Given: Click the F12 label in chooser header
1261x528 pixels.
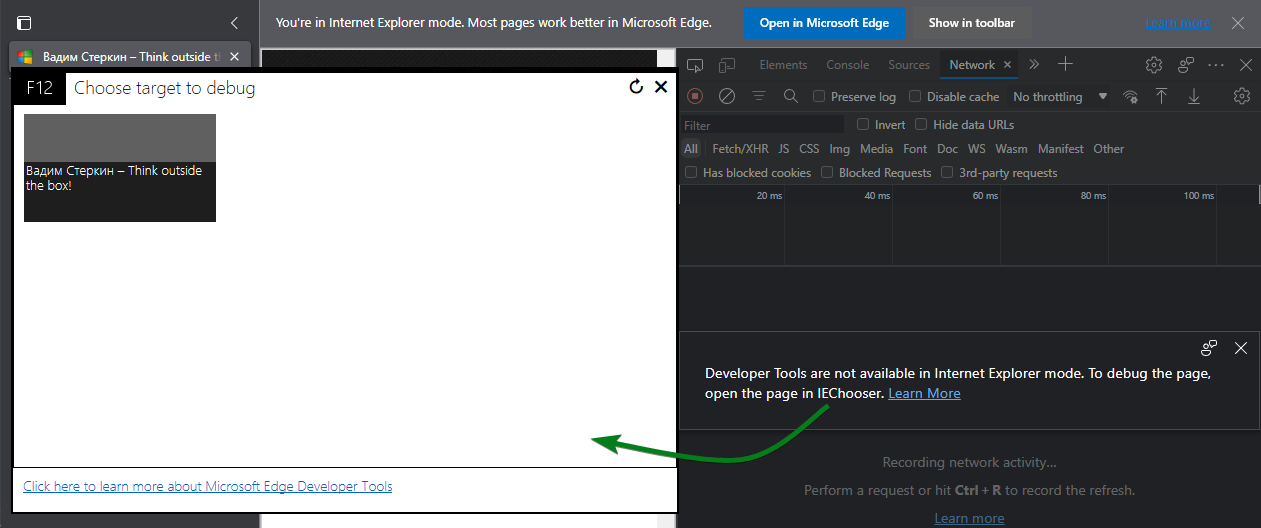Looking at the screenshot, I should [40, 88].
